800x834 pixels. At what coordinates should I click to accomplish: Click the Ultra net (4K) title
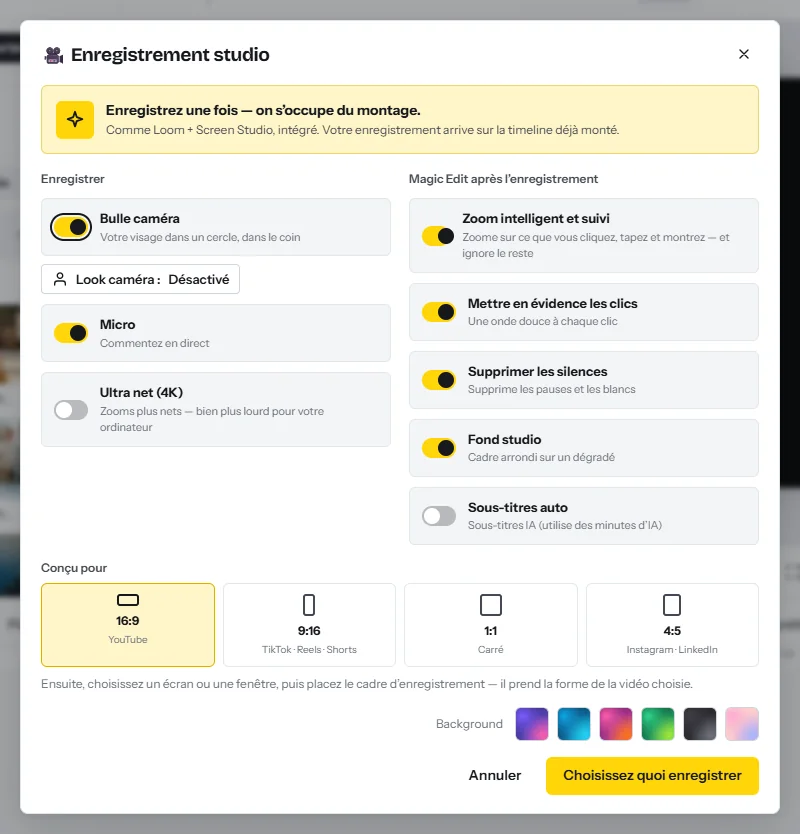point(141,393)
